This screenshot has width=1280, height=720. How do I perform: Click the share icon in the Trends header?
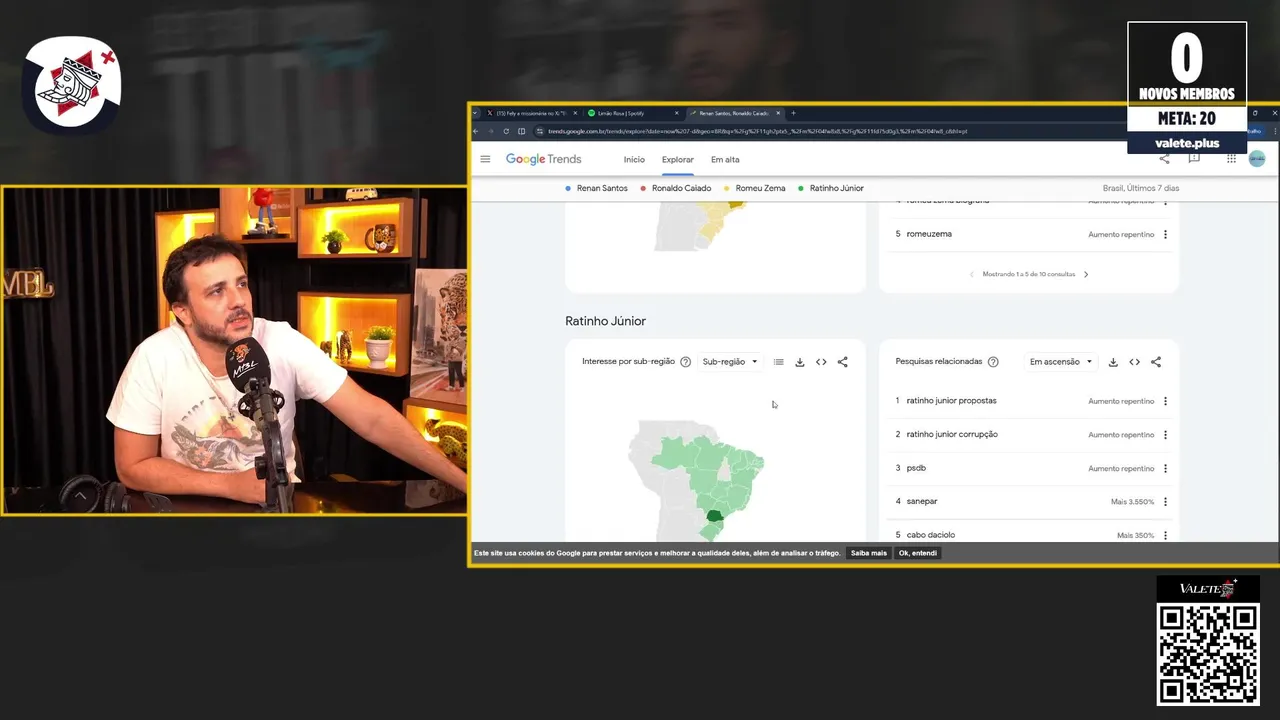[1164, 158]
